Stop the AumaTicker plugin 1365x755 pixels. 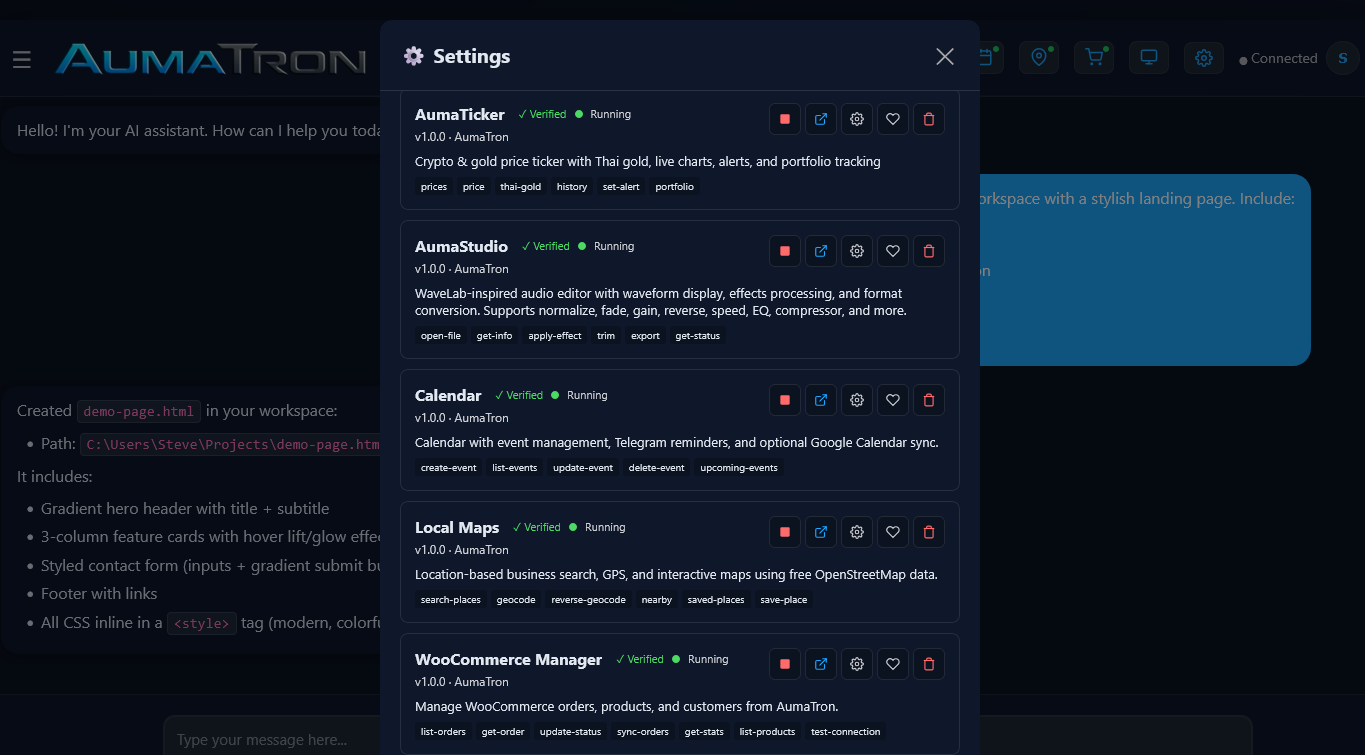click(785, 119)
